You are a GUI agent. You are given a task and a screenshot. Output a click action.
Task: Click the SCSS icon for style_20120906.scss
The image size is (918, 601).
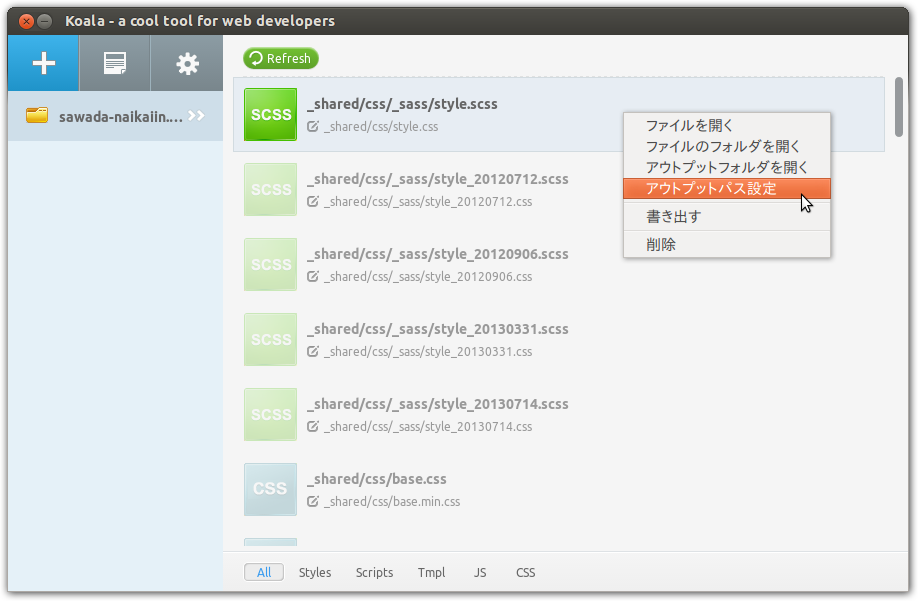270,265
